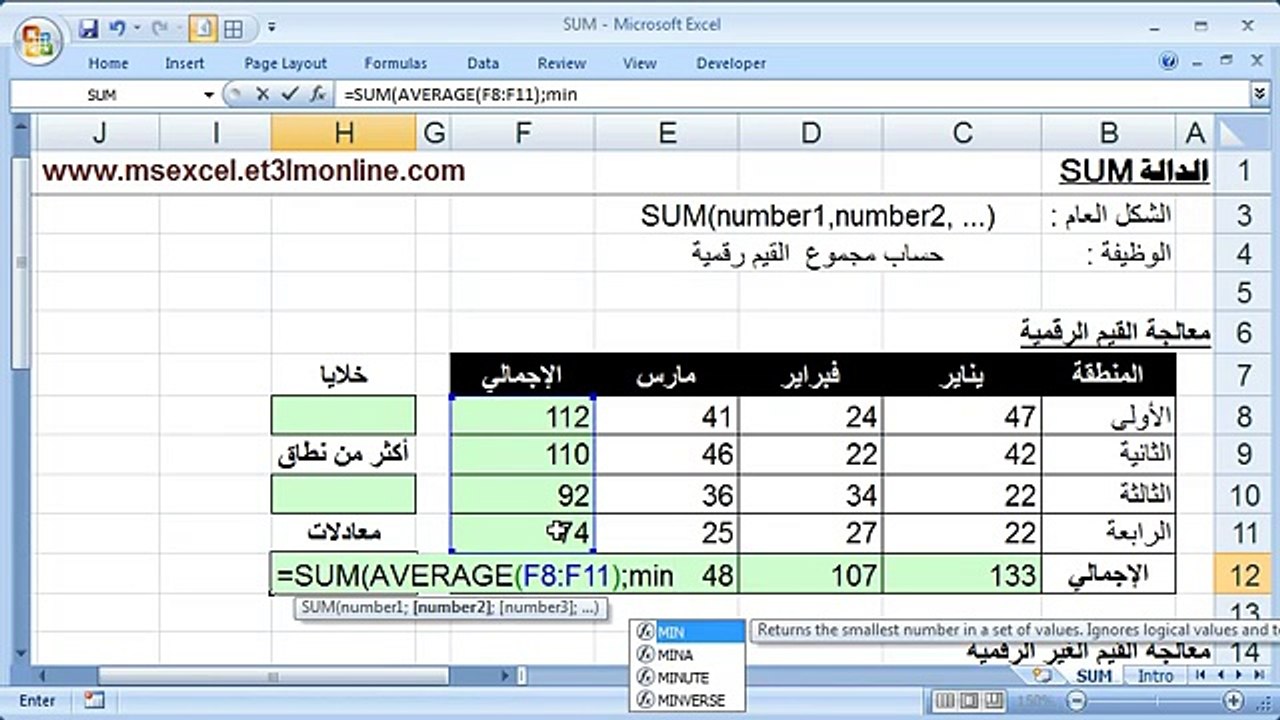Select the SUM sheet tab
The width and height of the screenshot is (1280, 720).
[x=1094, y=676]
